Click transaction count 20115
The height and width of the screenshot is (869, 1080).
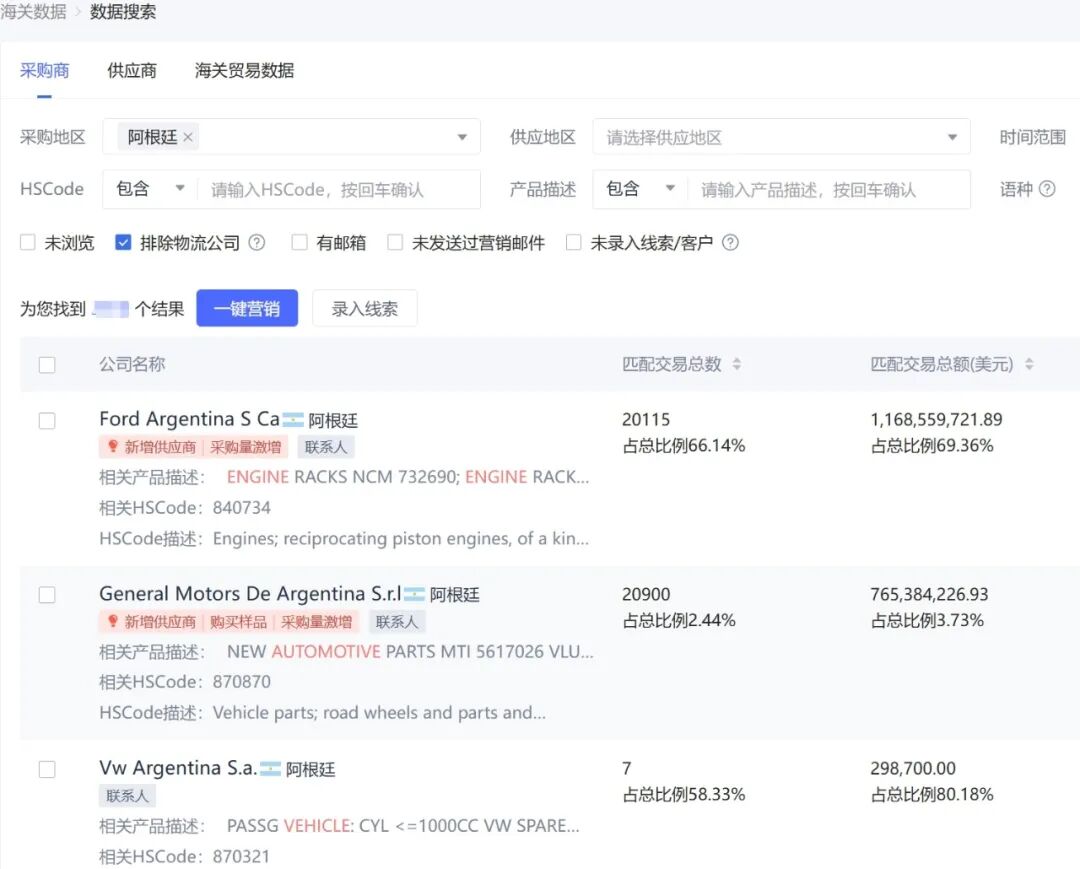point(646,419)
